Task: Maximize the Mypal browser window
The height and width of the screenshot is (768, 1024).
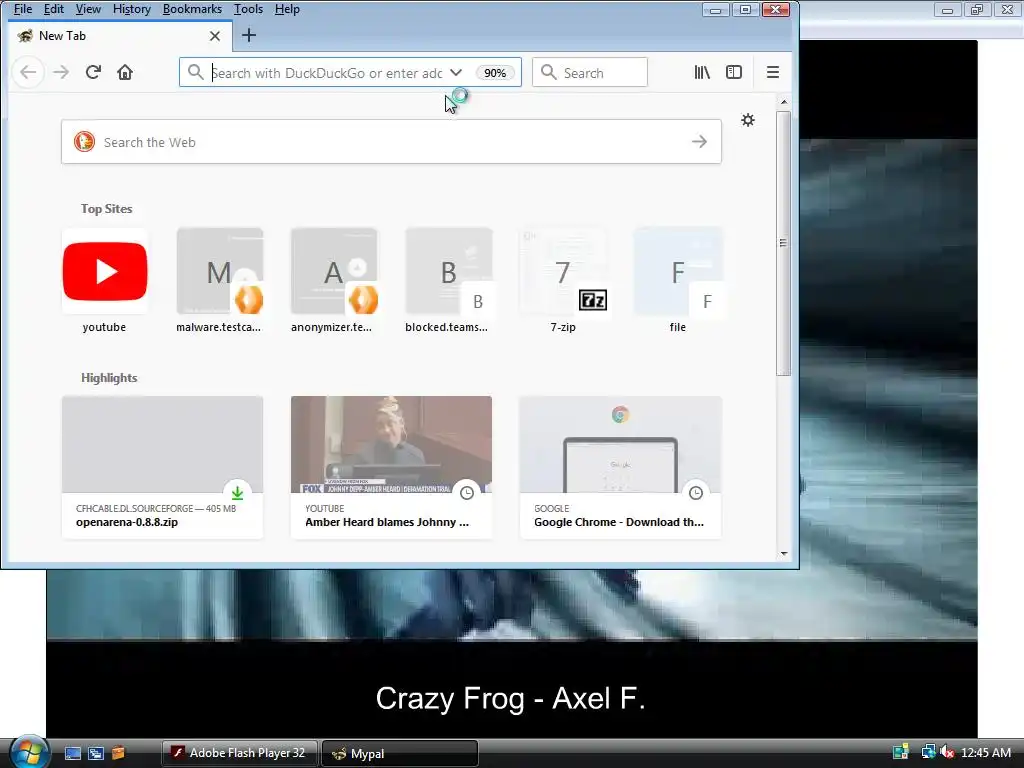Action: (744, 10)
